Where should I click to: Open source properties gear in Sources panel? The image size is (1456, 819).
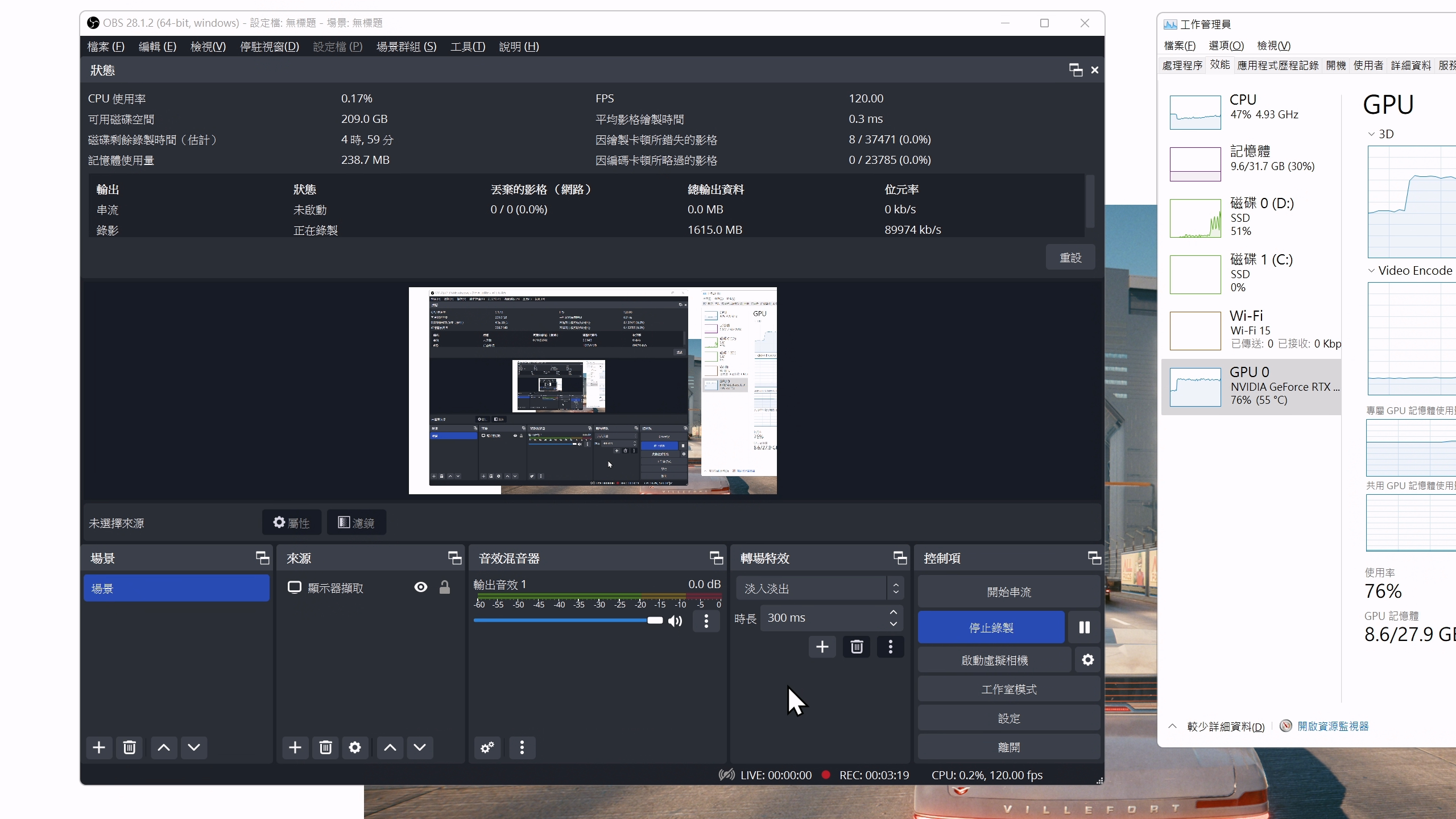355,747
